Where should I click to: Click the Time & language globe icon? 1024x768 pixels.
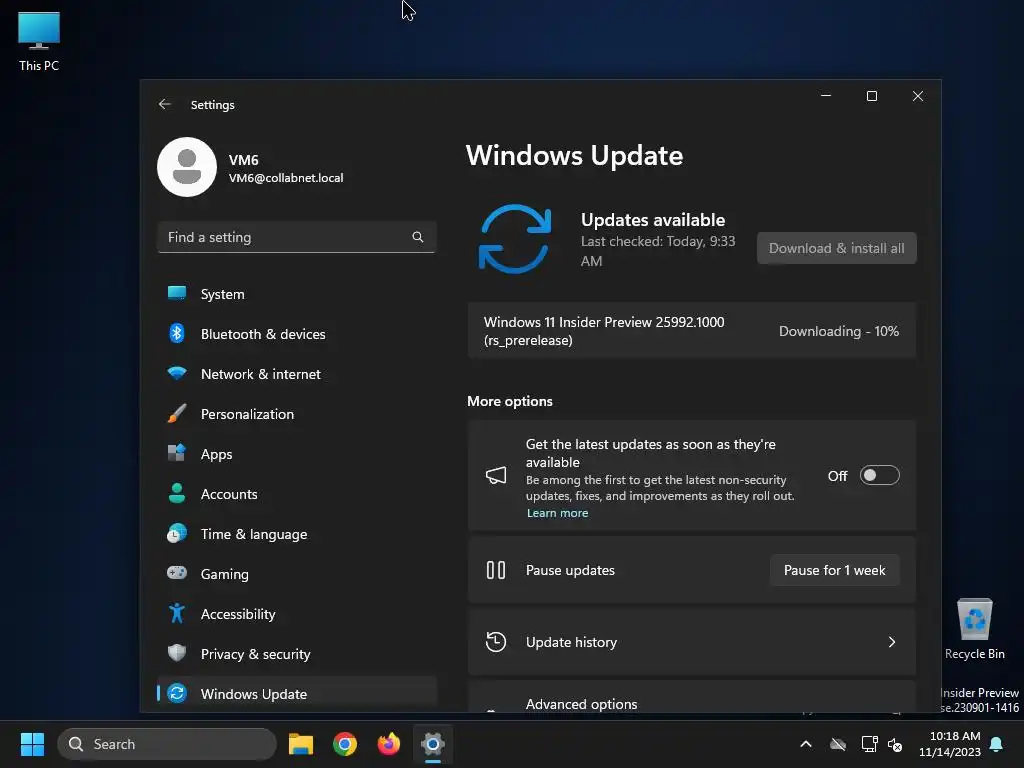tap(176, 534)
